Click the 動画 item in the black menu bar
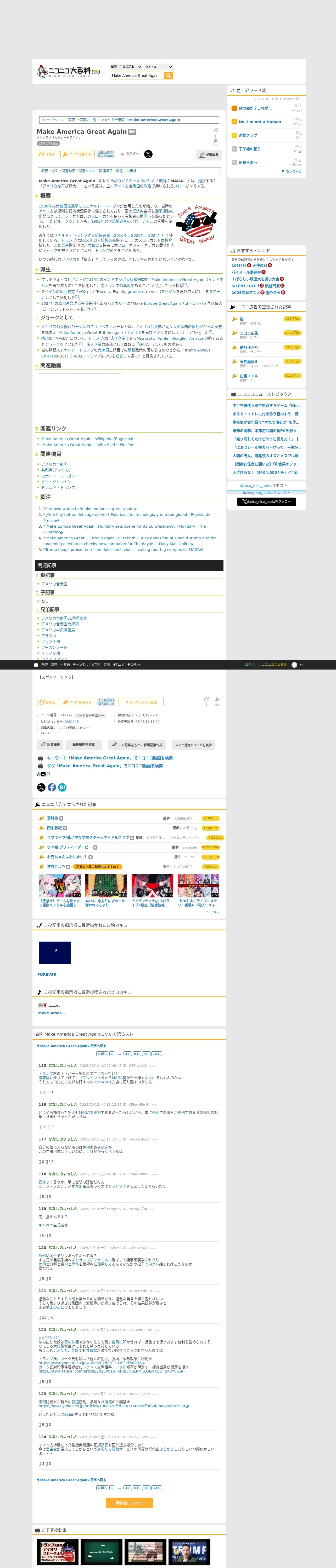This screenshot has height=1568, width=336. point(45,665)
